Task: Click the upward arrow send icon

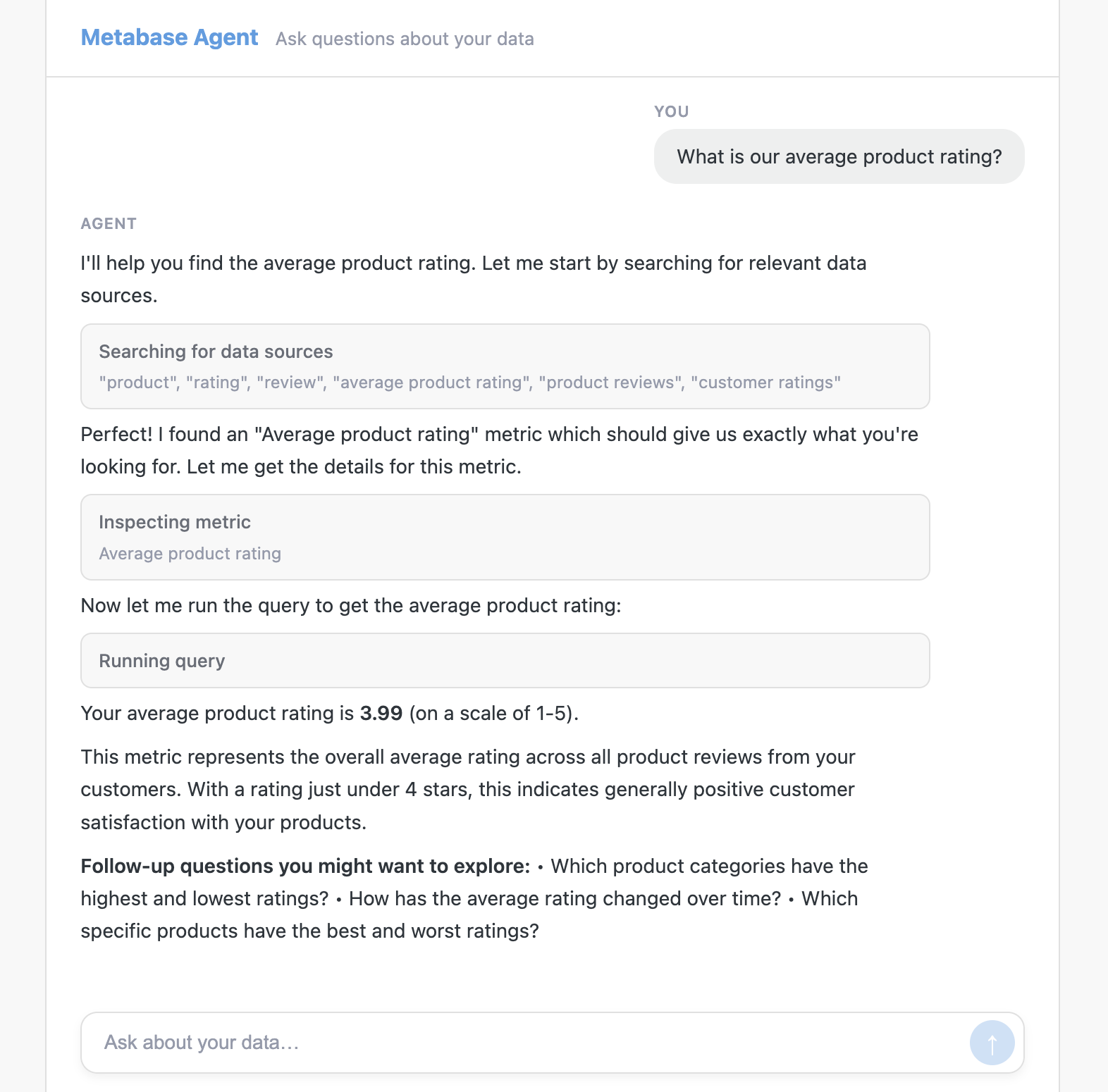Action: click(991, 1042)
